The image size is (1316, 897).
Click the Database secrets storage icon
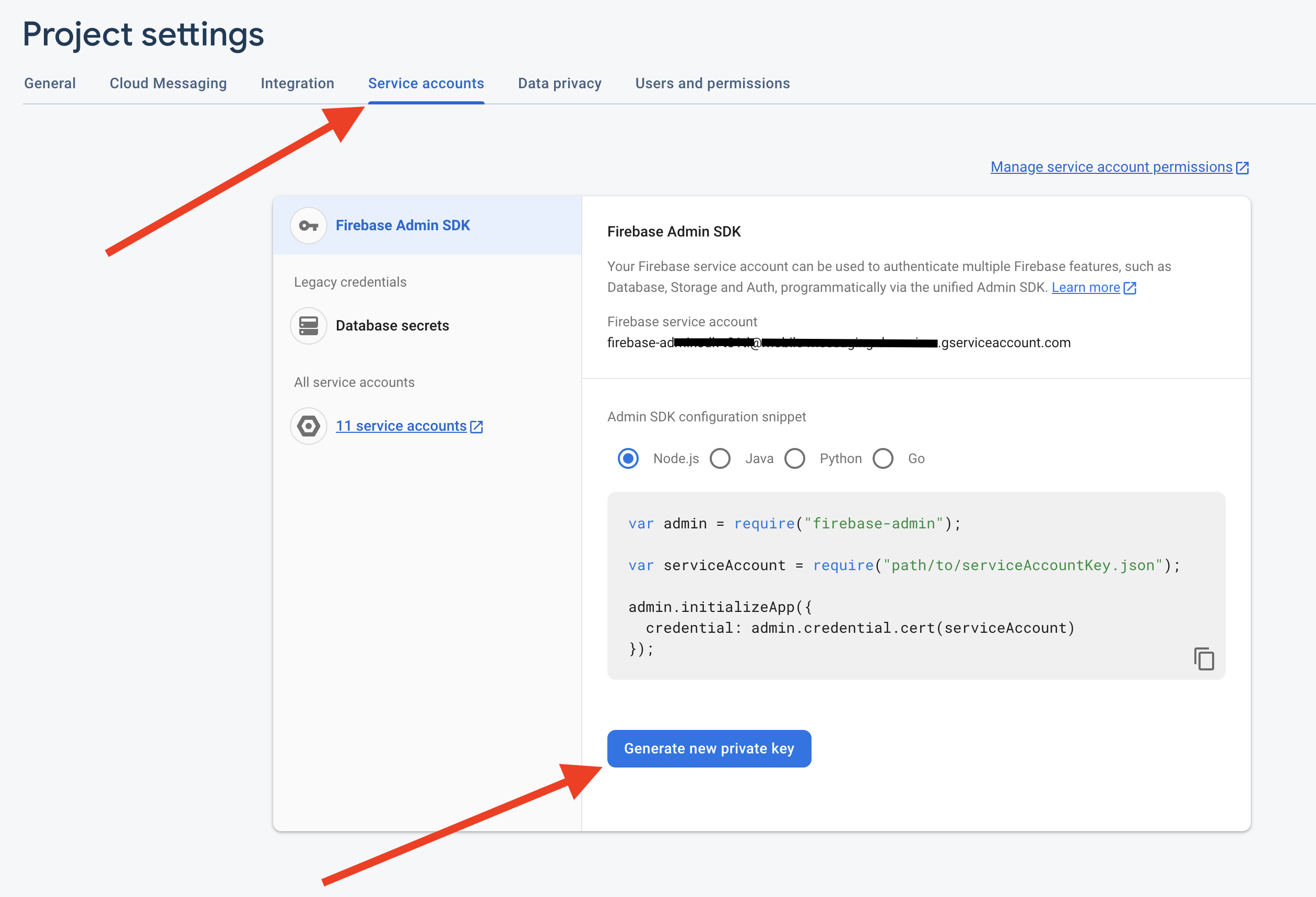coord(309,326)
